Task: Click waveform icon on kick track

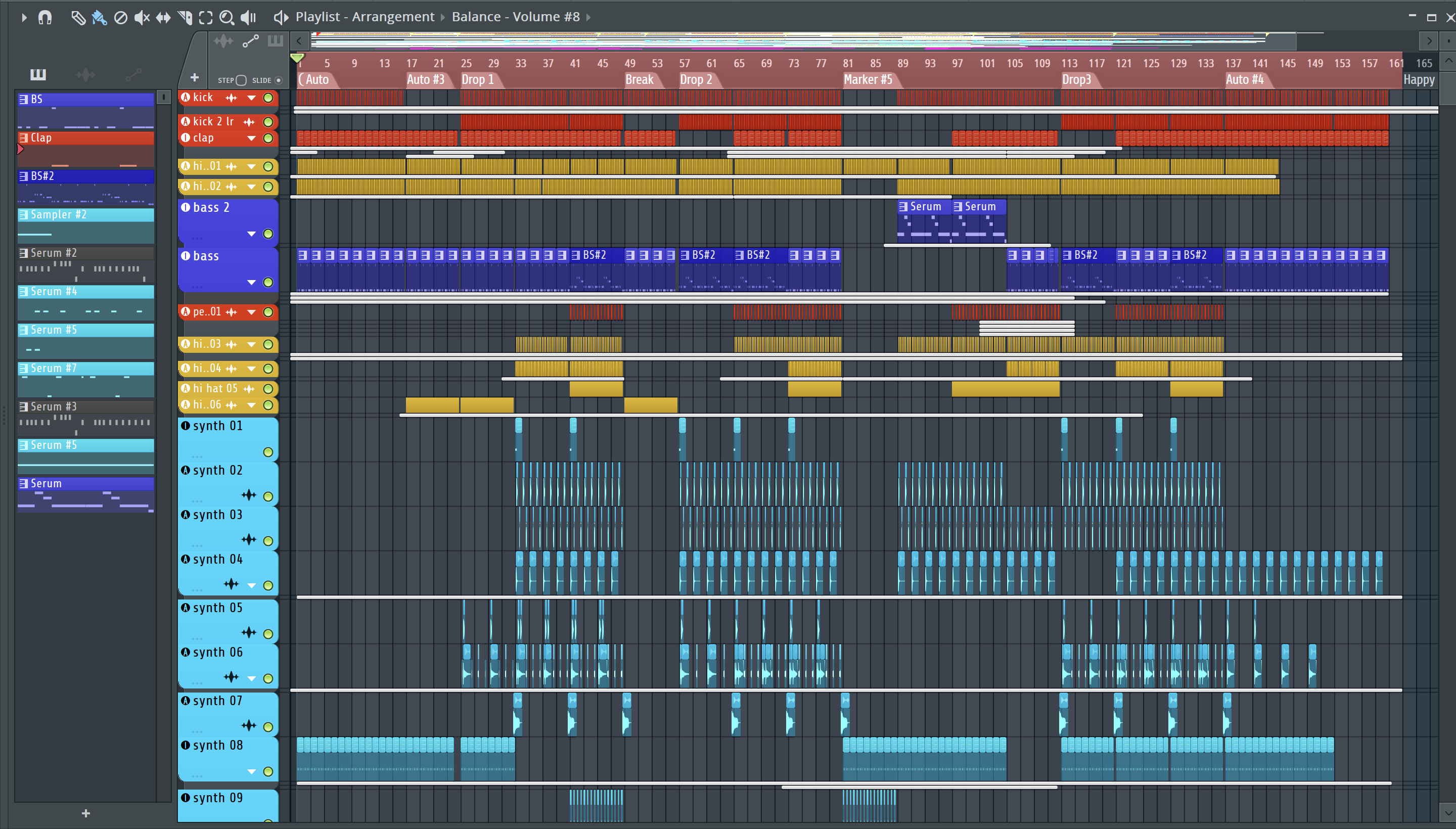Action: (231, 98)
